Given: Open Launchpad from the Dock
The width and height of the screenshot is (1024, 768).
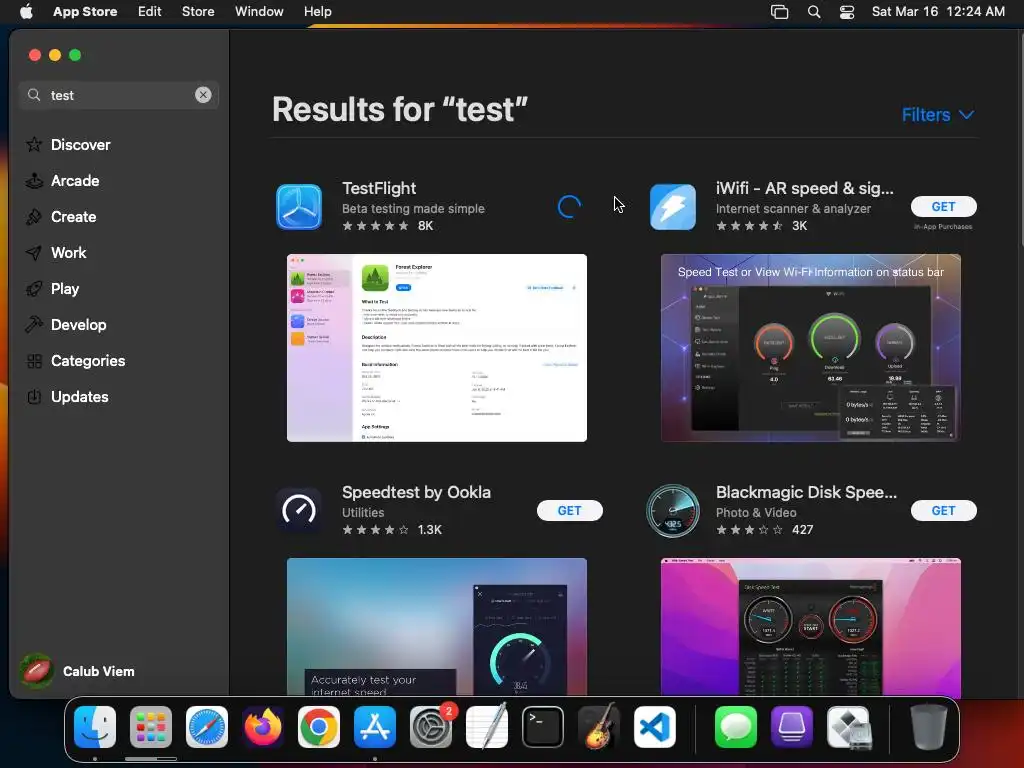Looking at the screenshot, I should click(x=151, y=727).
